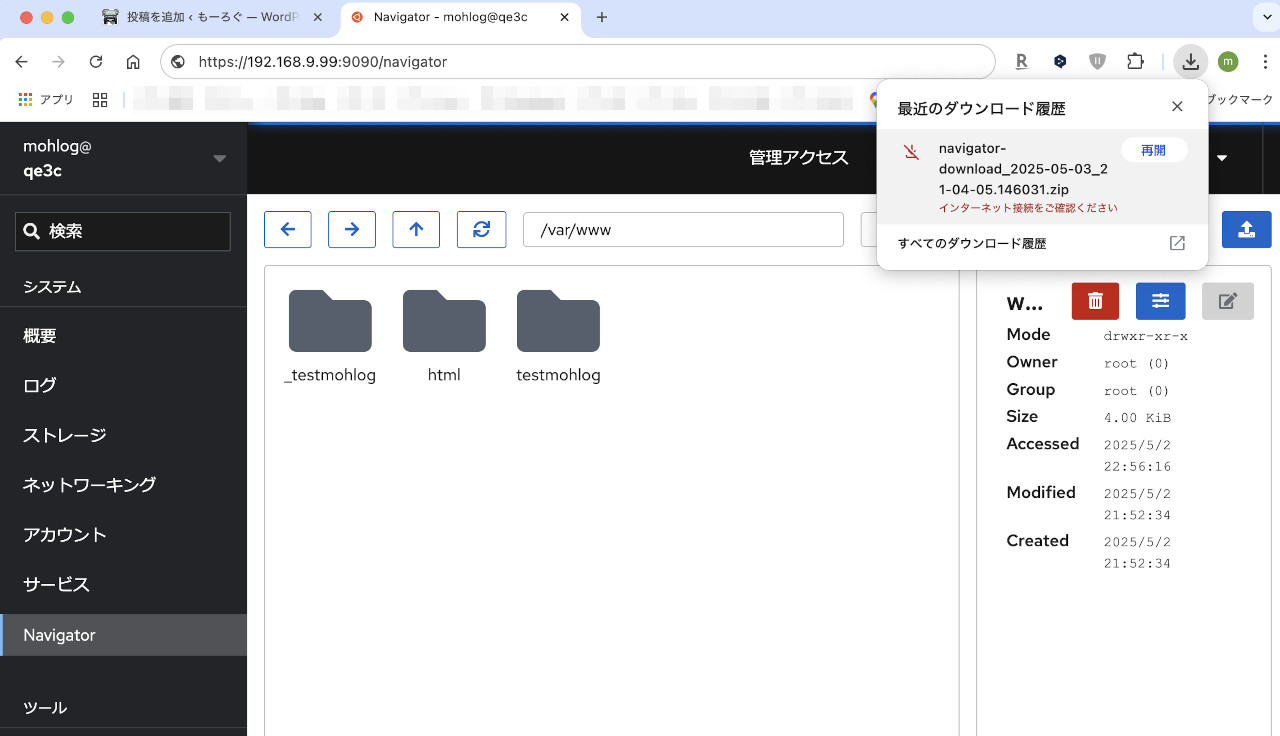Open the dropdown caret next to 管理アクセス
This screenshot has width=1280, height=736.
[1222, 158]
